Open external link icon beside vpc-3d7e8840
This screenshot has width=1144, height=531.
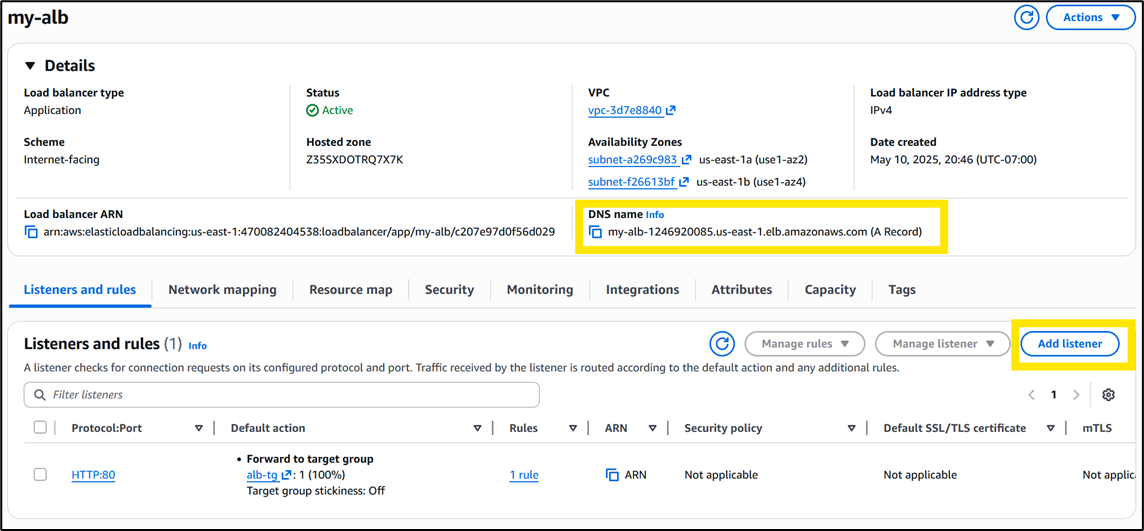click(x=670, y=111)
